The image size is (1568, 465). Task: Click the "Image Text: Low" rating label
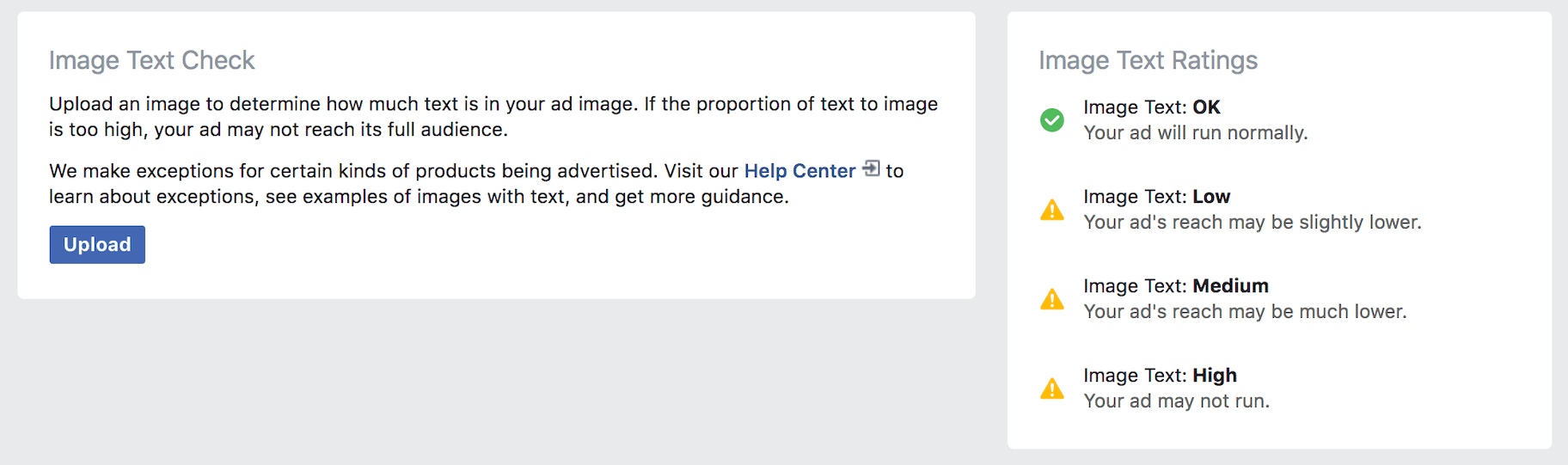click(x=1156, y=197)
